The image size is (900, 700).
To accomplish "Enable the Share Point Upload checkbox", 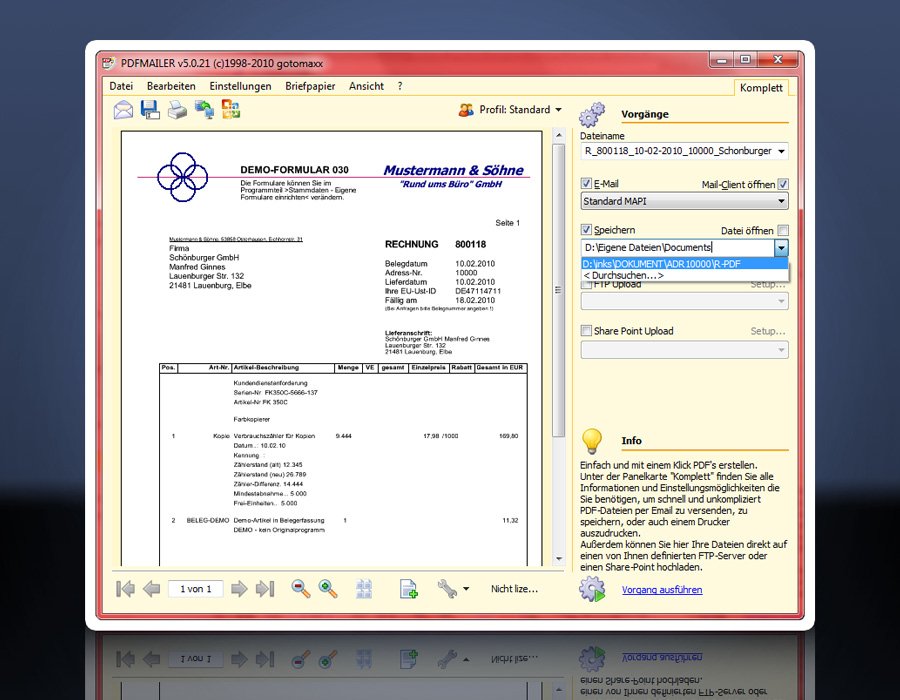I will (586, 330).
